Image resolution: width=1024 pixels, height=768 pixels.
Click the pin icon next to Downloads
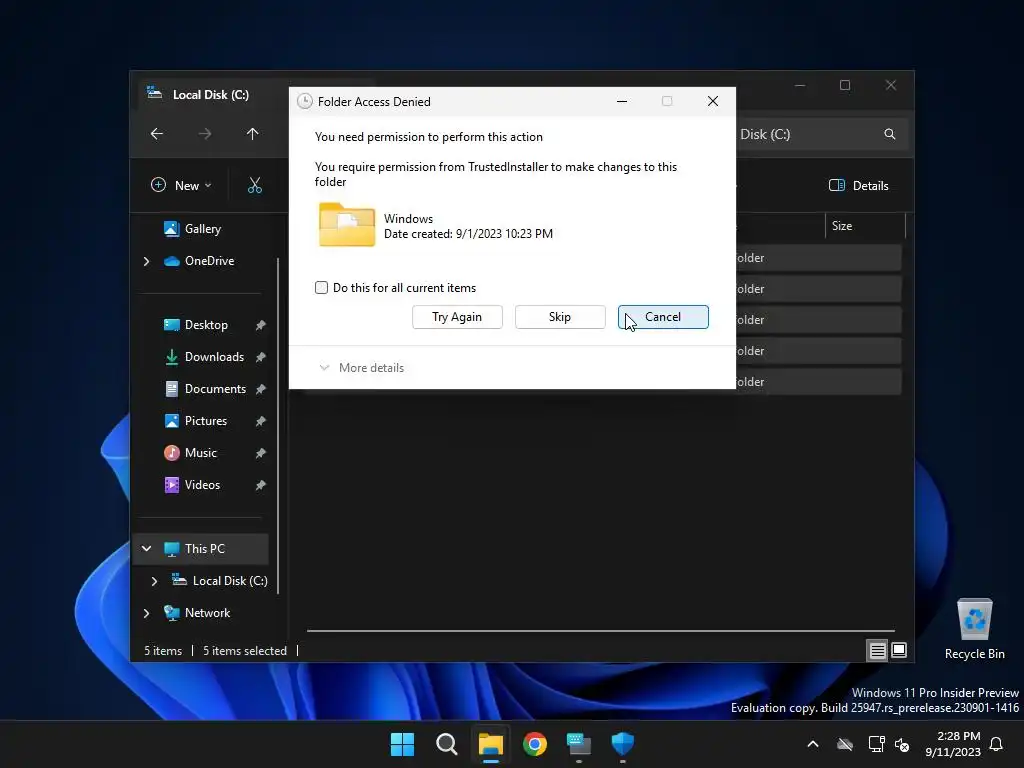click(261, 357)
